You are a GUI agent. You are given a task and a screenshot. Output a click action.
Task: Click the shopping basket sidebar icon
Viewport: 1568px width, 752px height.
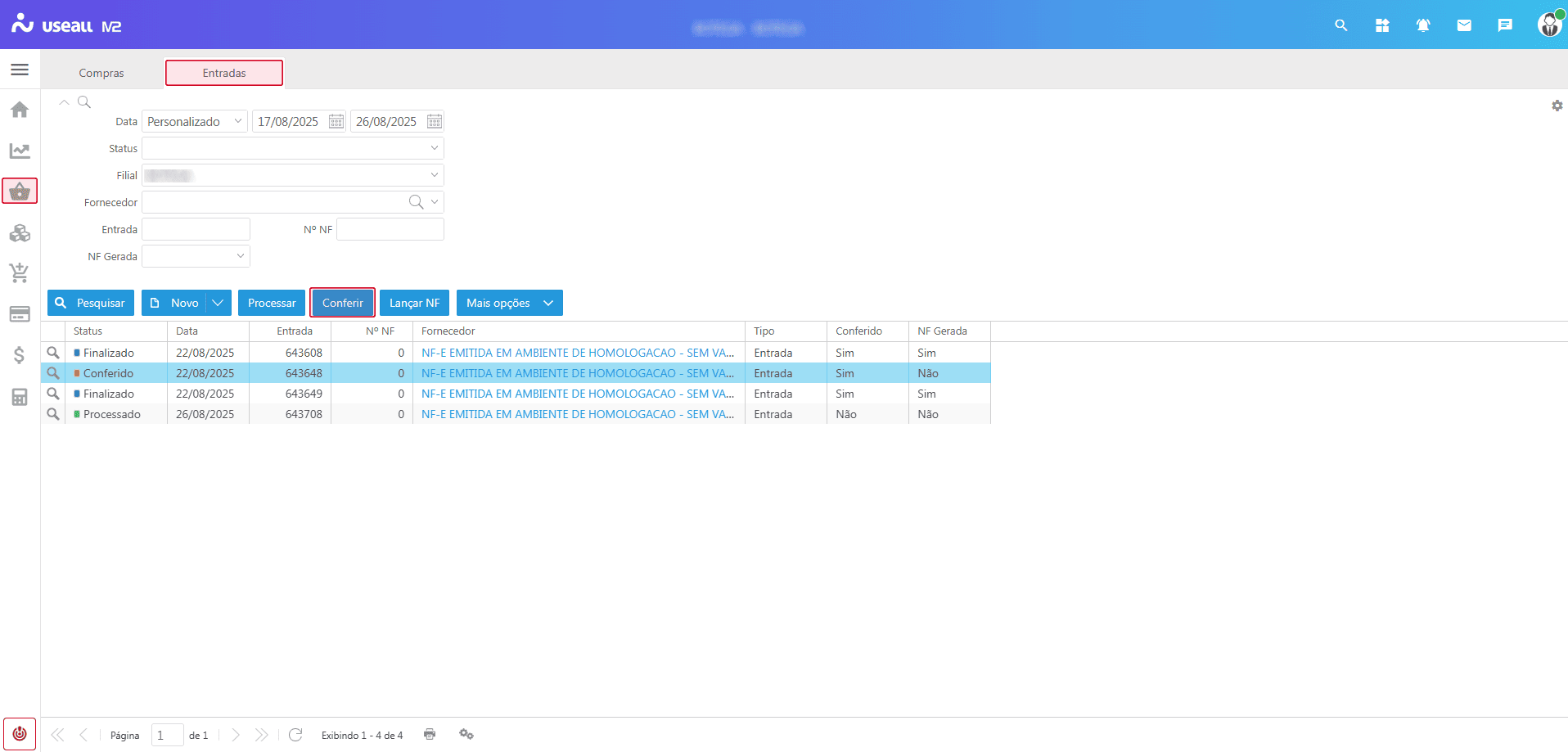20,191
